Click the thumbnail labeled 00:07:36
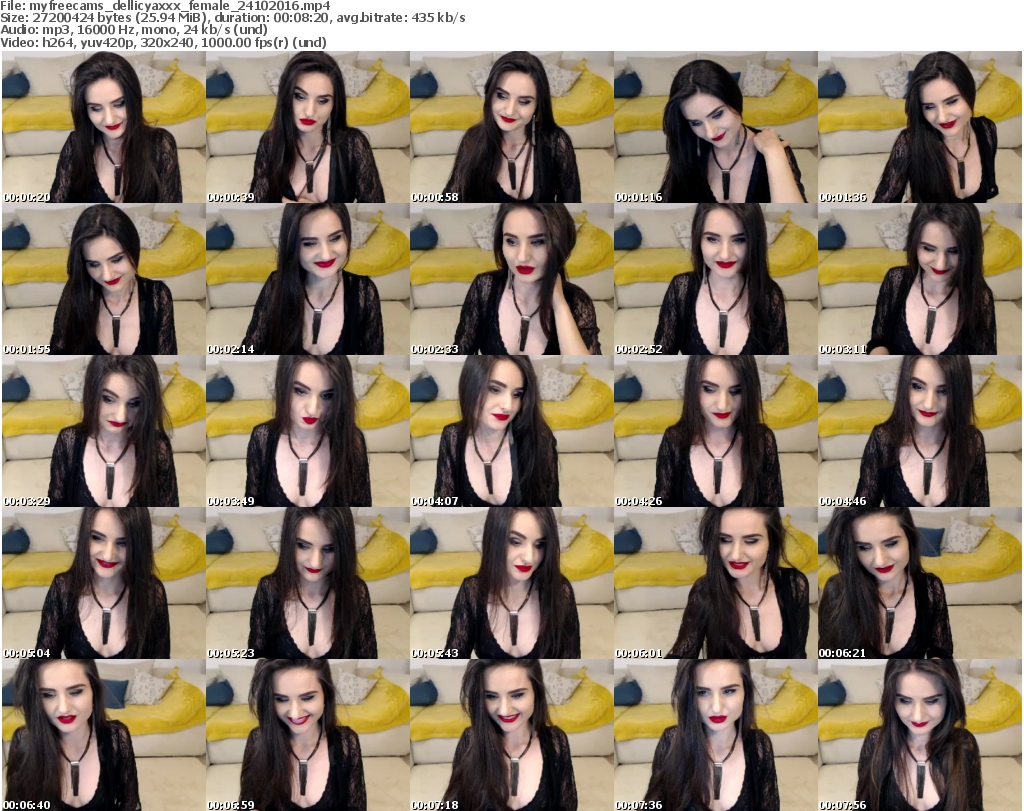This screenshot has width=1024, height=811. pos(716,735)
